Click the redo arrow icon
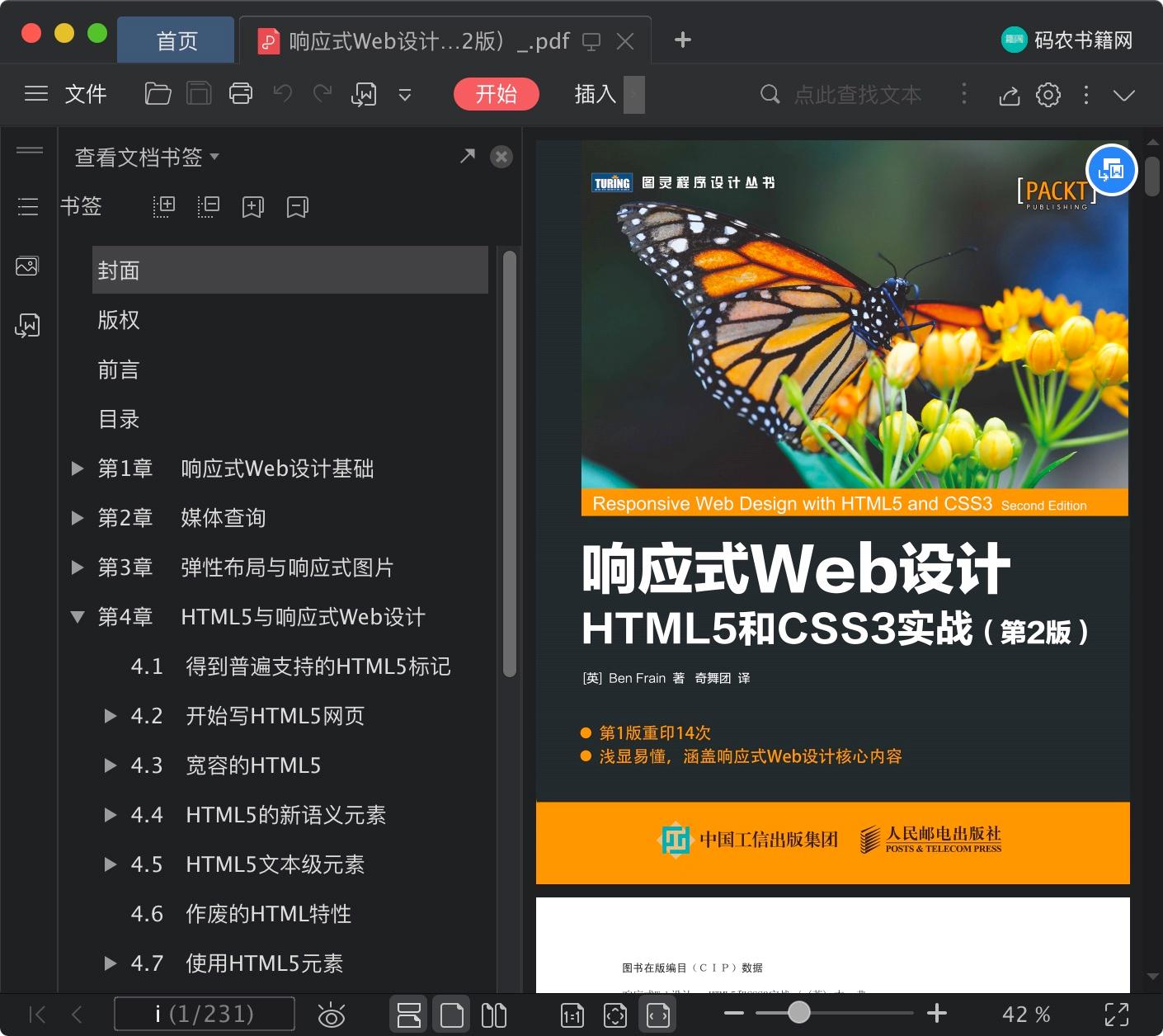 (323, 94)
